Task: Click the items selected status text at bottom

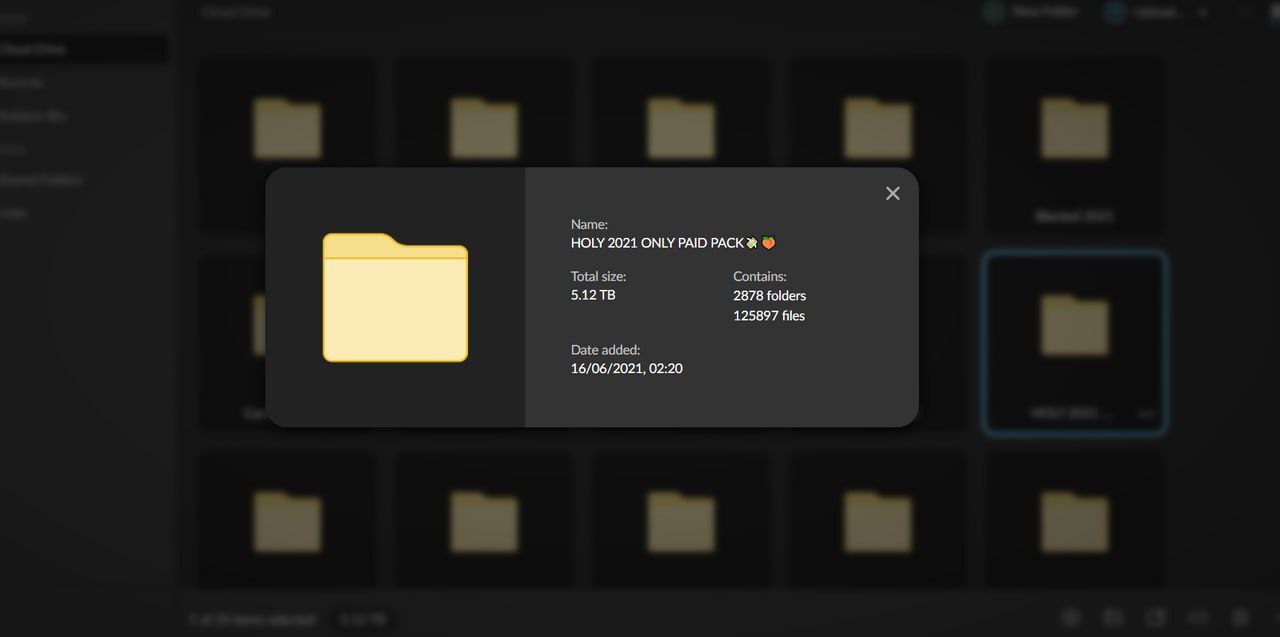Action: 252,620
